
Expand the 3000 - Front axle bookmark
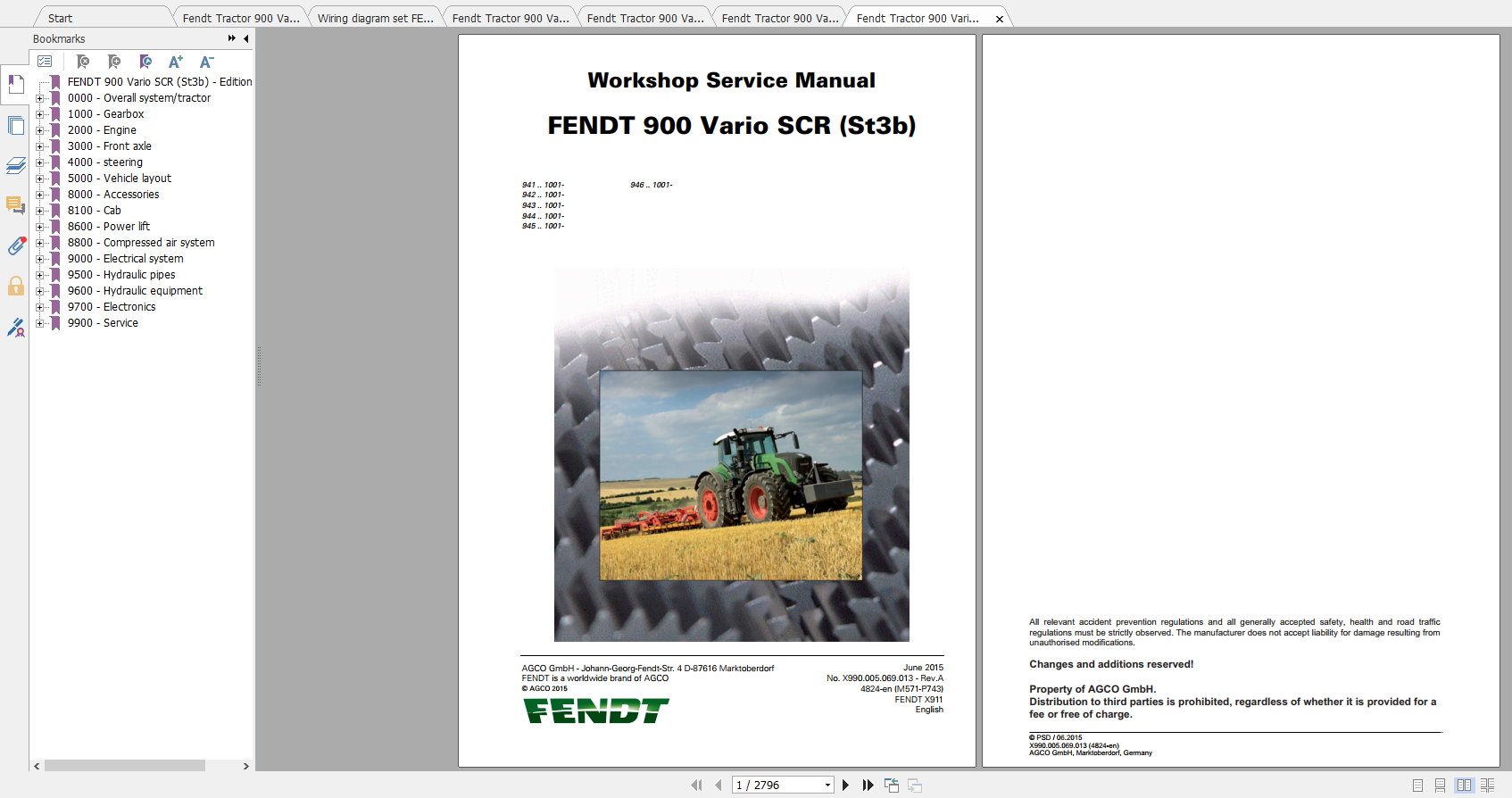[39, 146]
